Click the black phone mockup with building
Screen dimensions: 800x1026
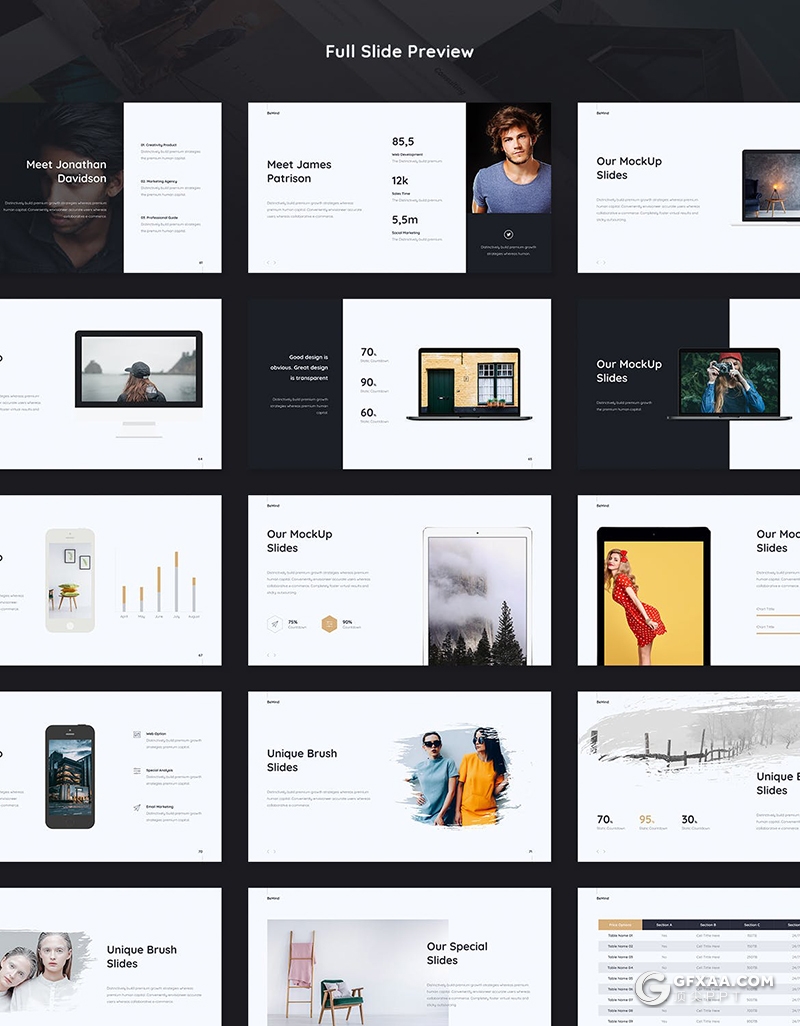(x=70, y=776)
